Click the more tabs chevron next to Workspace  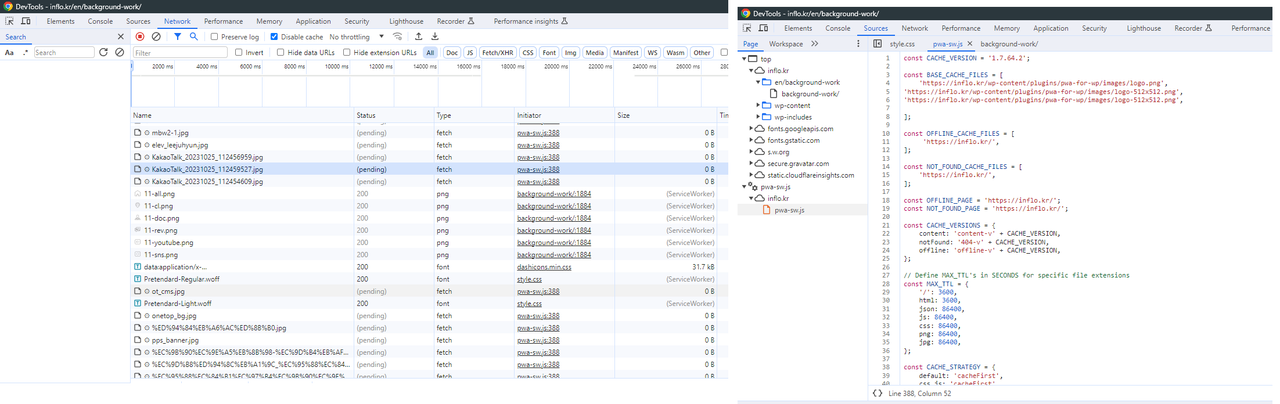coord(815,44)
